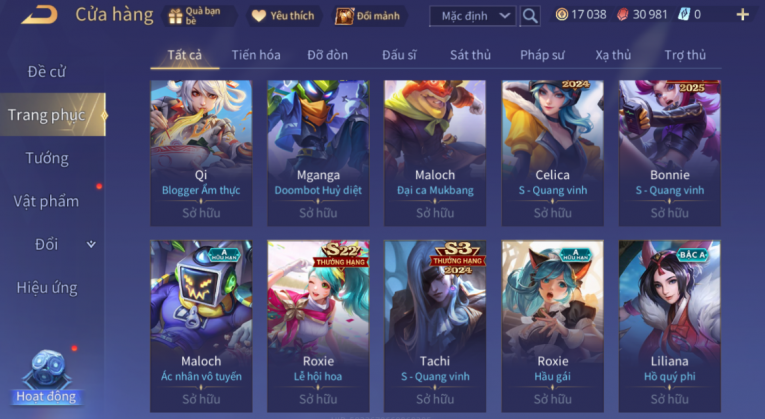Viewport: 765px width, 419px height.
Task: Select the Liliana Hồ quý phi skin
Action: (x=669, y=326)
